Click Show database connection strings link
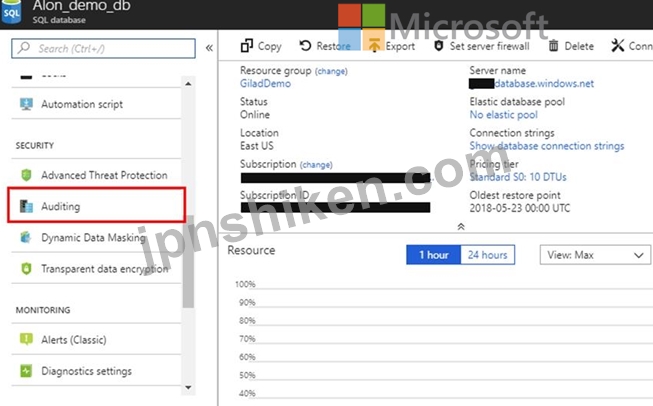653x406 pixels. (x=547, y=146)
